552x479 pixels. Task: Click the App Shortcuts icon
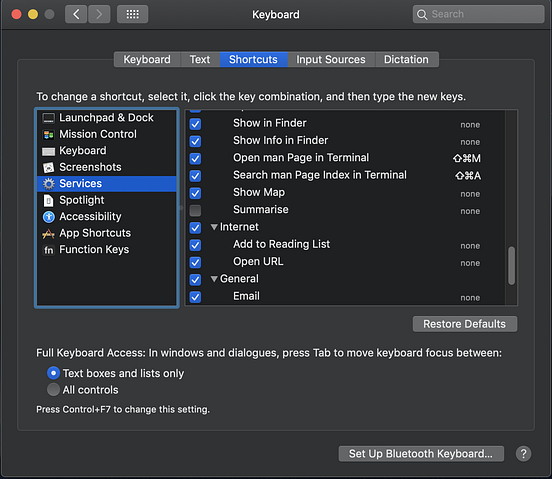[49, 233]
